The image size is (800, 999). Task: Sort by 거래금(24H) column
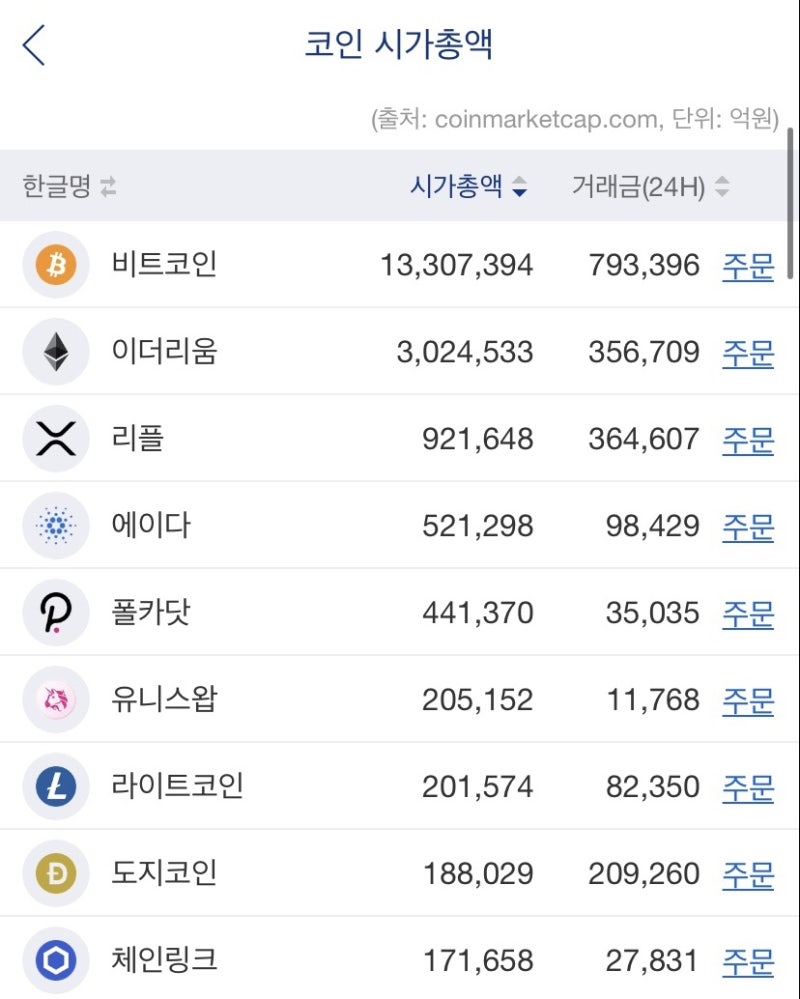point(650,186)
